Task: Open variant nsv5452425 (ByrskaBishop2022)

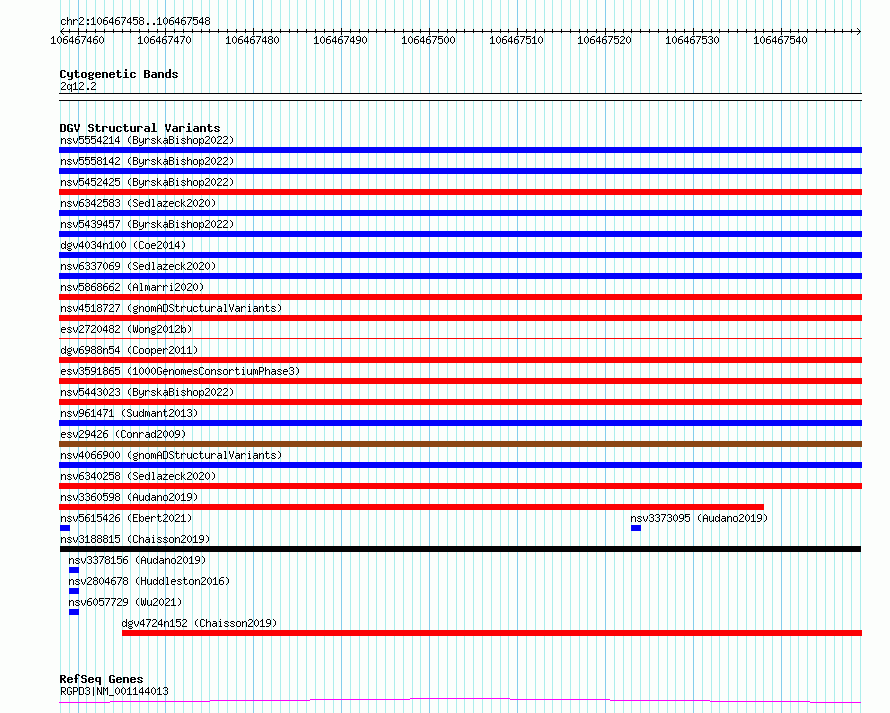Action: click(x=147, y=182)
